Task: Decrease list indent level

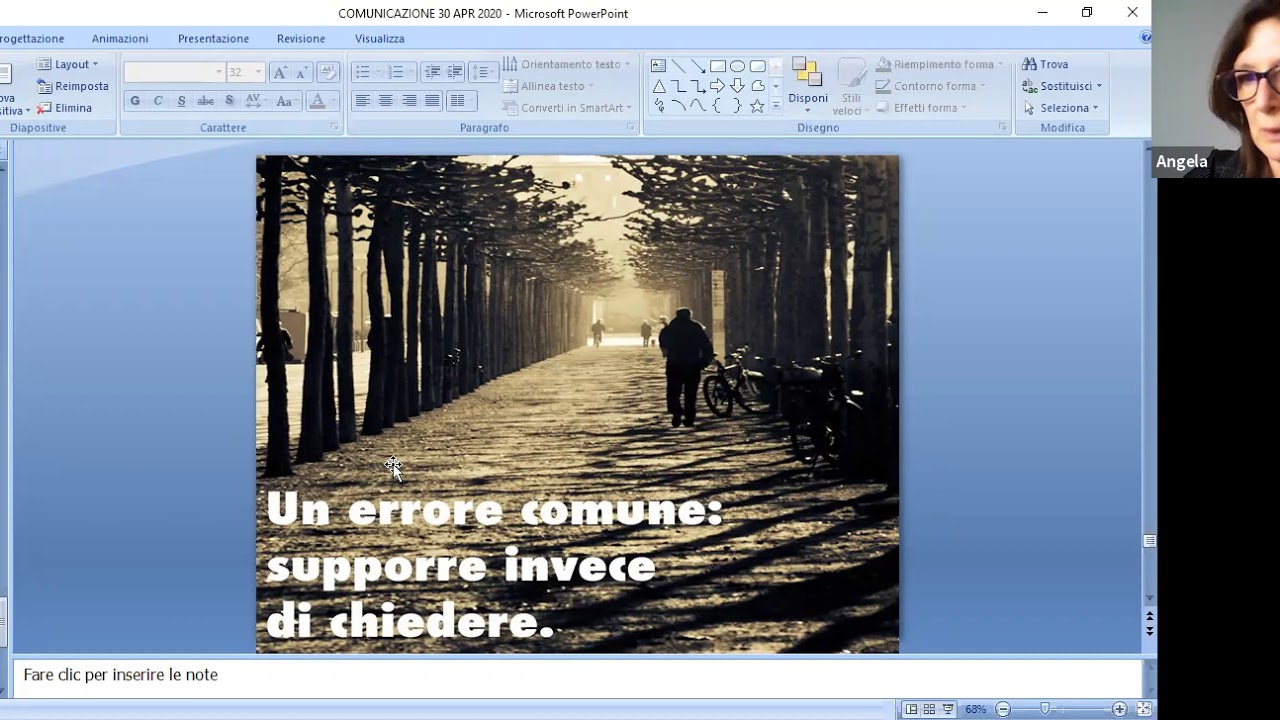Action: (432, 72)
